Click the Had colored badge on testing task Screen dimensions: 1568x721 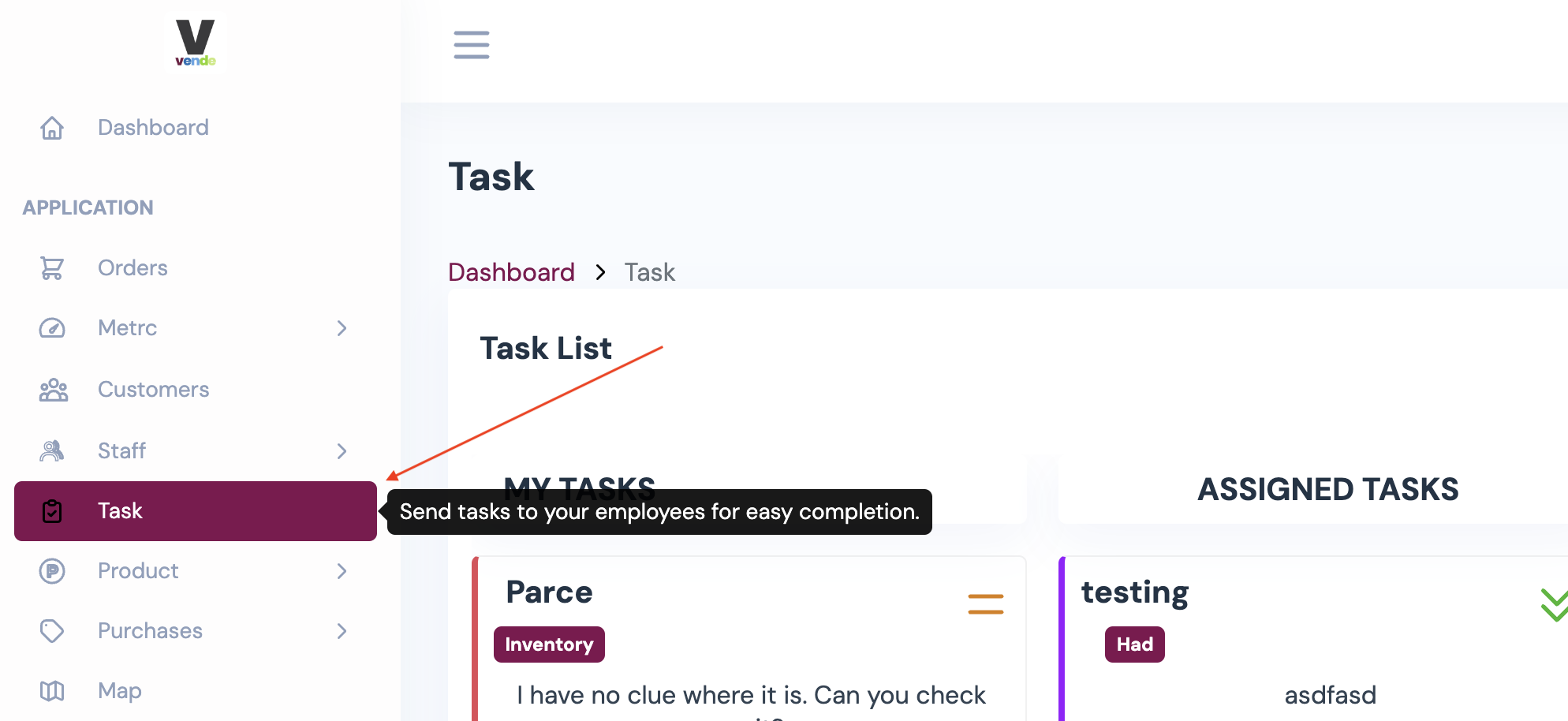pos(1134,644)
